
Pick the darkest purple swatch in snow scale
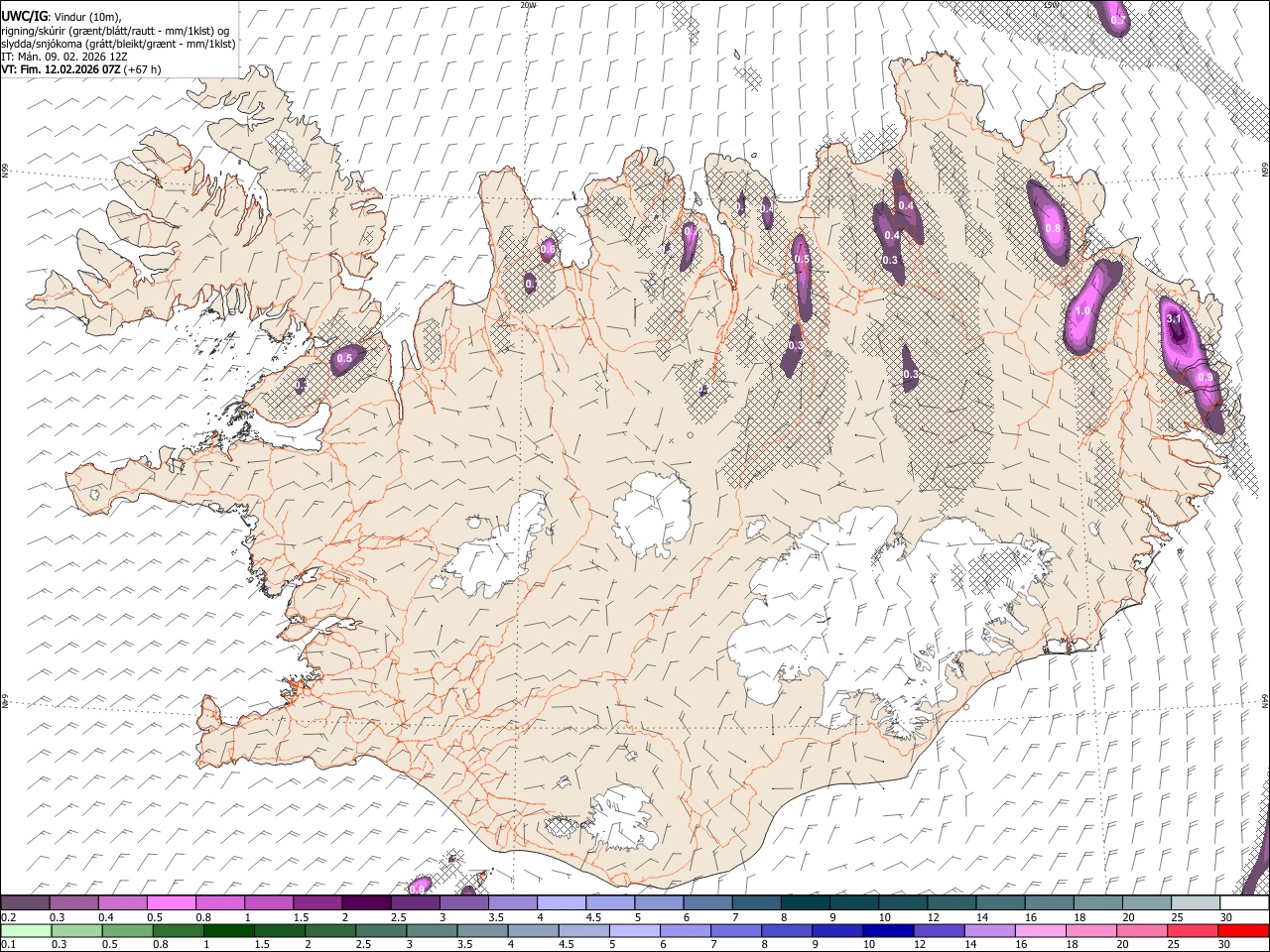click(x=365, y=903)
